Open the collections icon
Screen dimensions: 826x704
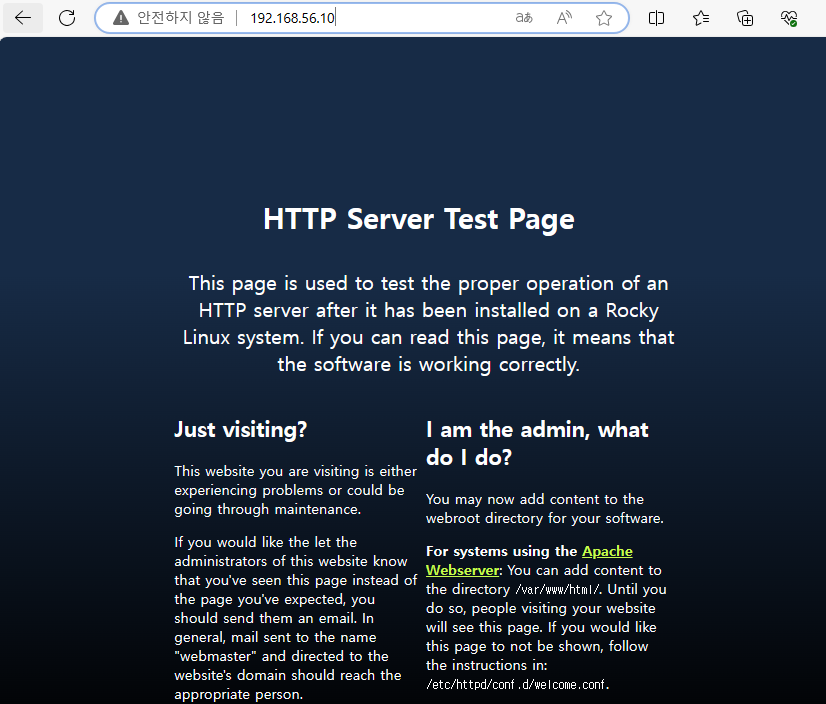coord(745,18)
